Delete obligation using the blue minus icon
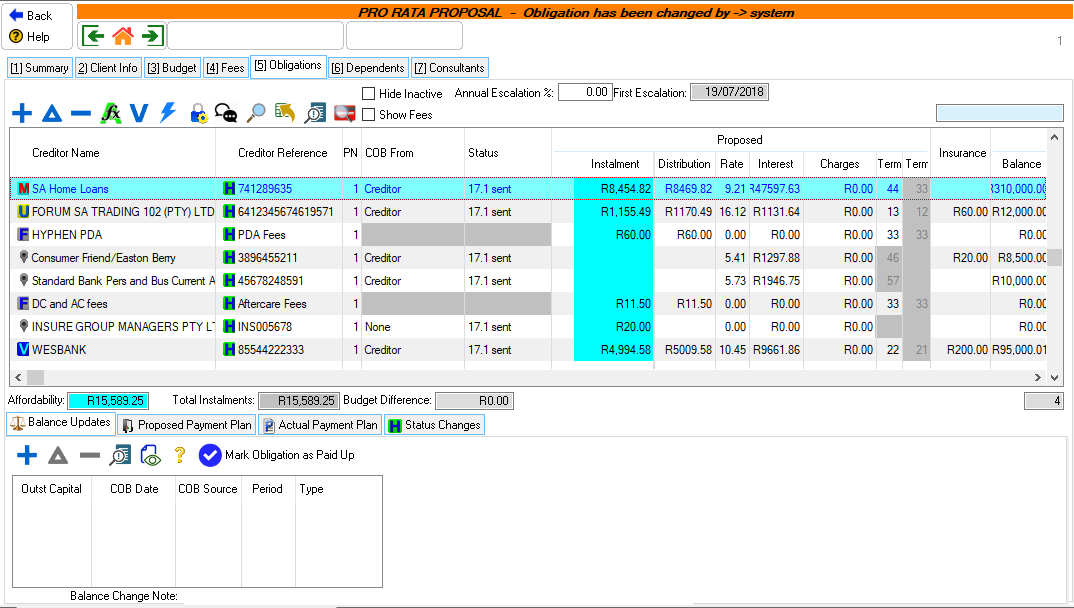This screenshot has height=608, width=1074. (81, 113)
